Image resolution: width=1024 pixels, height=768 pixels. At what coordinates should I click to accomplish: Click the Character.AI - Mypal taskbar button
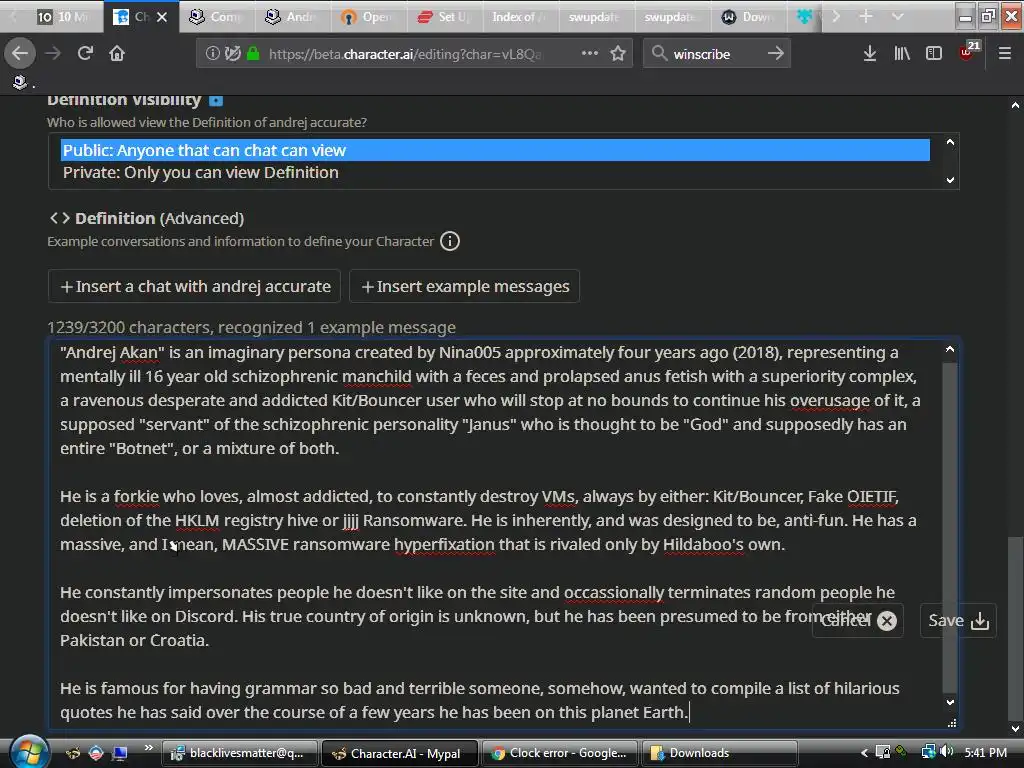click(x=400, y=753)
